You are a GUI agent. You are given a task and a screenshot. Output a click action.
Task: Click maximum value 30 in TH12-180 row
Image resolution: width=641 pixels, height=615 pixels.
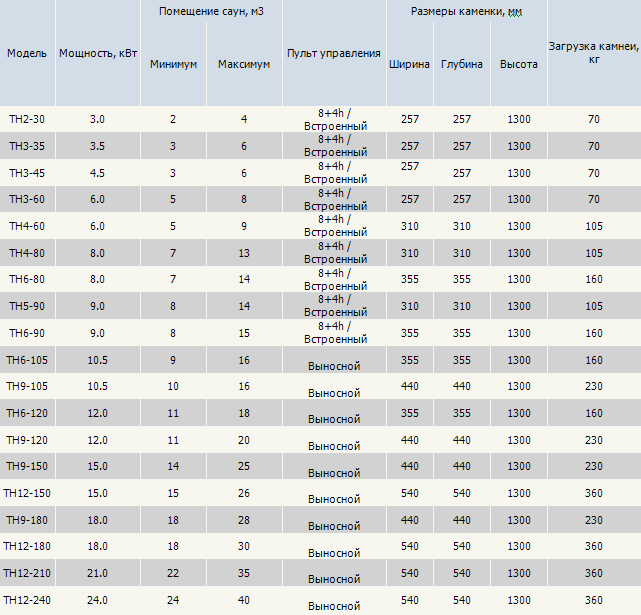point(244,546)
